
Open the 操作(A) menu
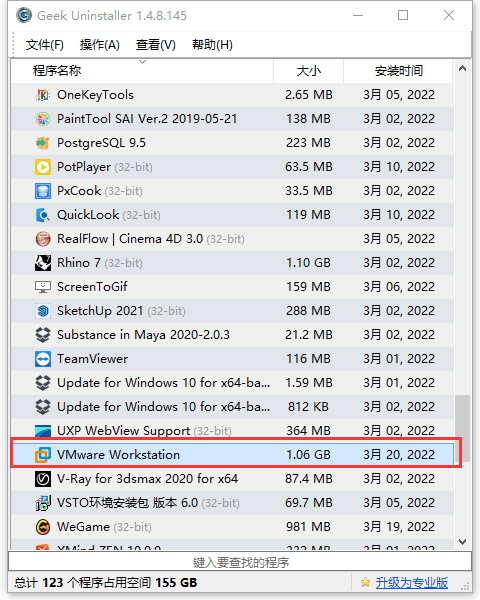point(100,45)
